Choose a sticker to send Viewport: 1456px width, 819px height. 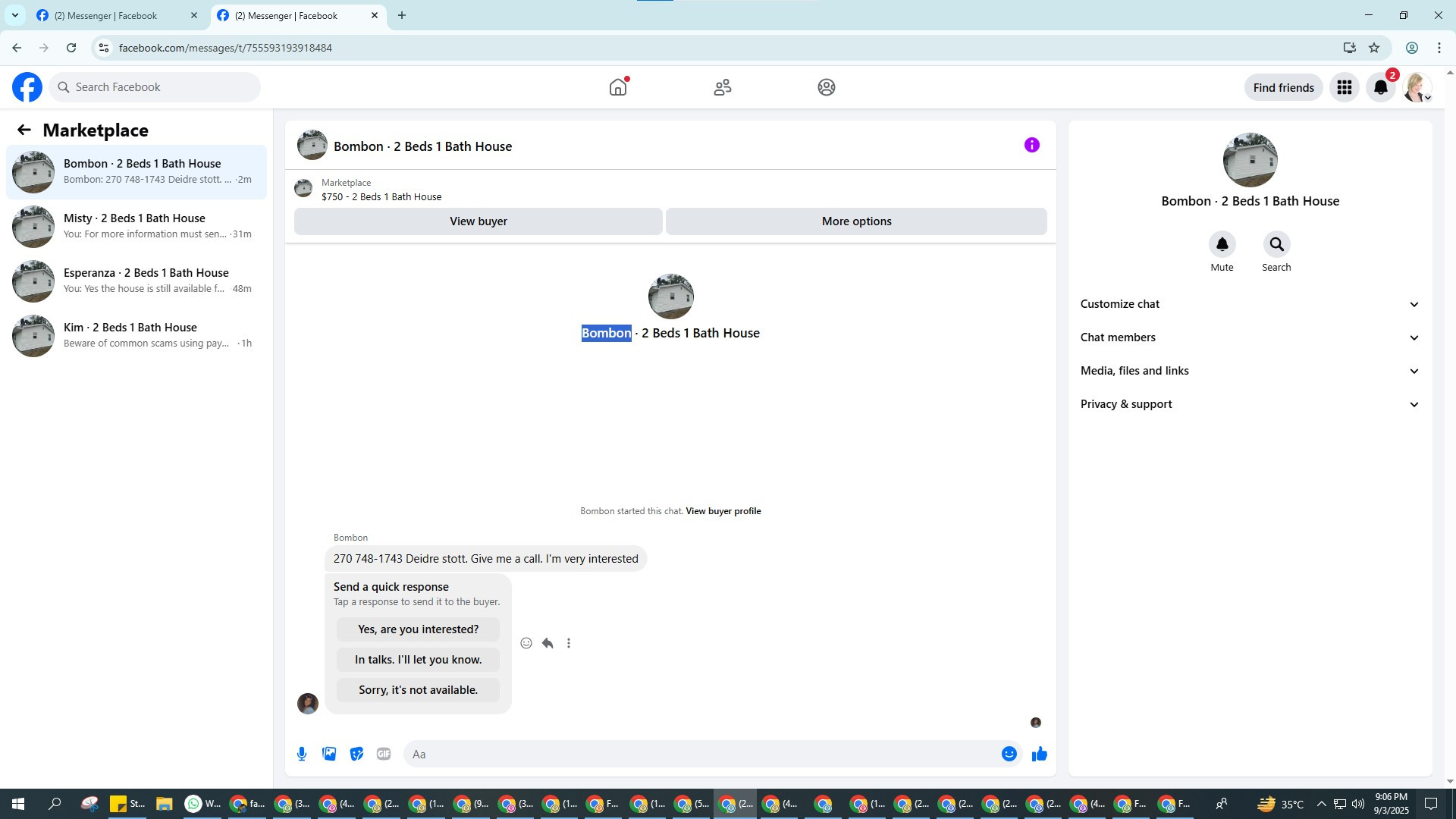pyautogui.click(x=356, y=754)
